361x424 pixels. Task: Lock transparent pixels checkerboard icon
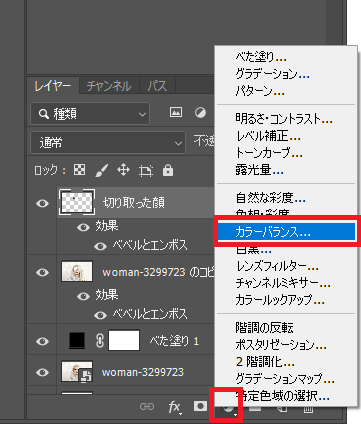(79, 170)
